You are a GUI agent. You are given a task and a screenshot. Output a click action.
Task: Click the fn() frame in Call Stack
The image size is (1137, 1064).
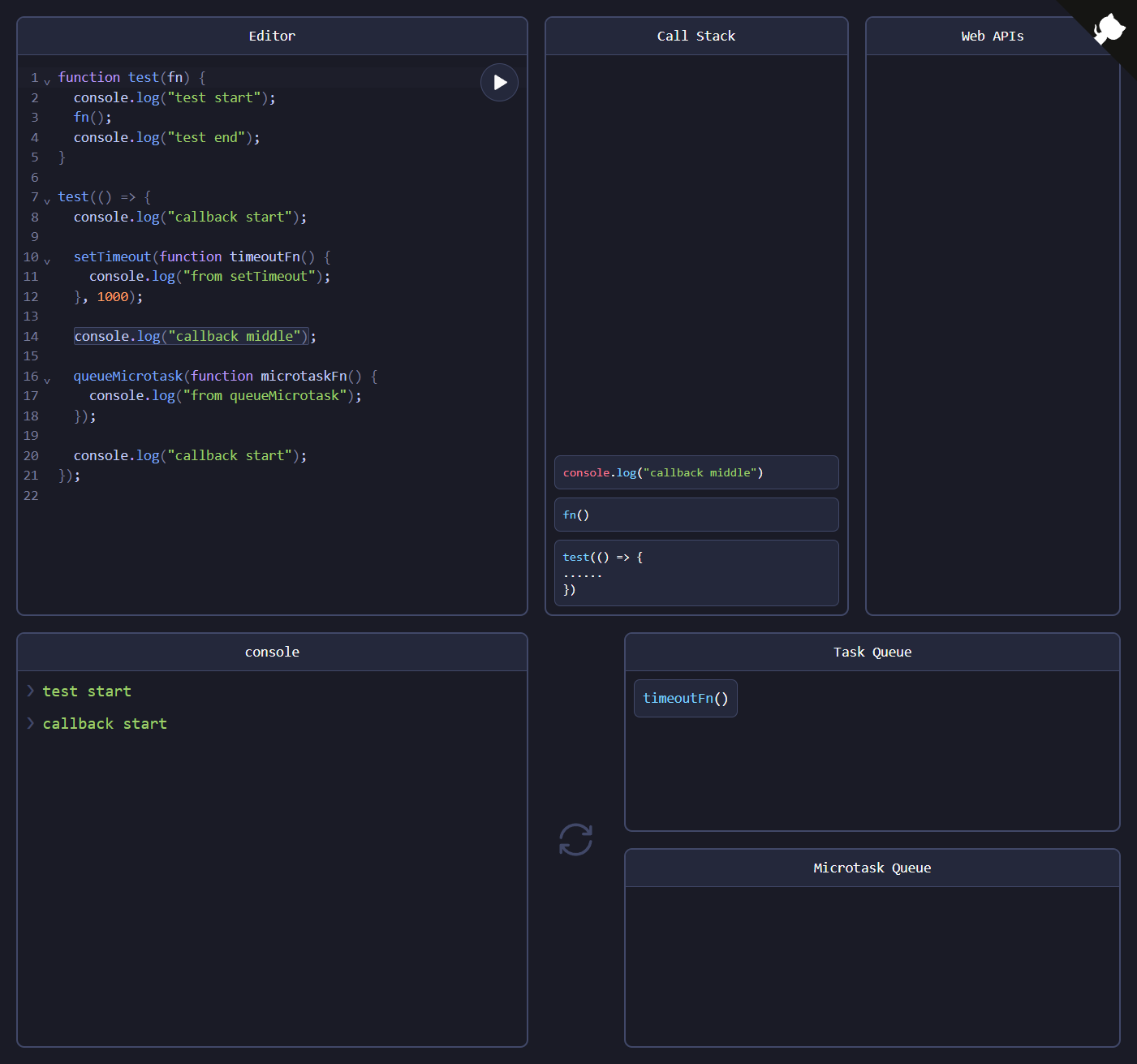point(696,515)
